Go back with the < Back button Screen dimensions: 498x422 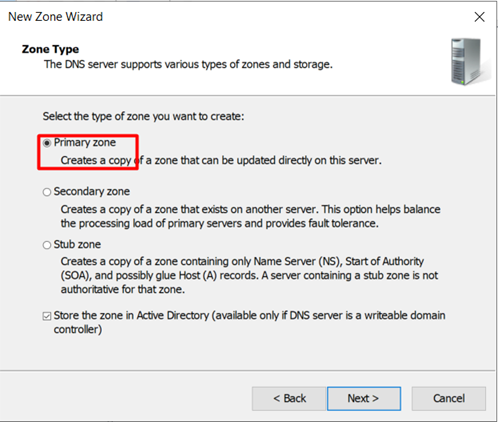click(289, 398)
